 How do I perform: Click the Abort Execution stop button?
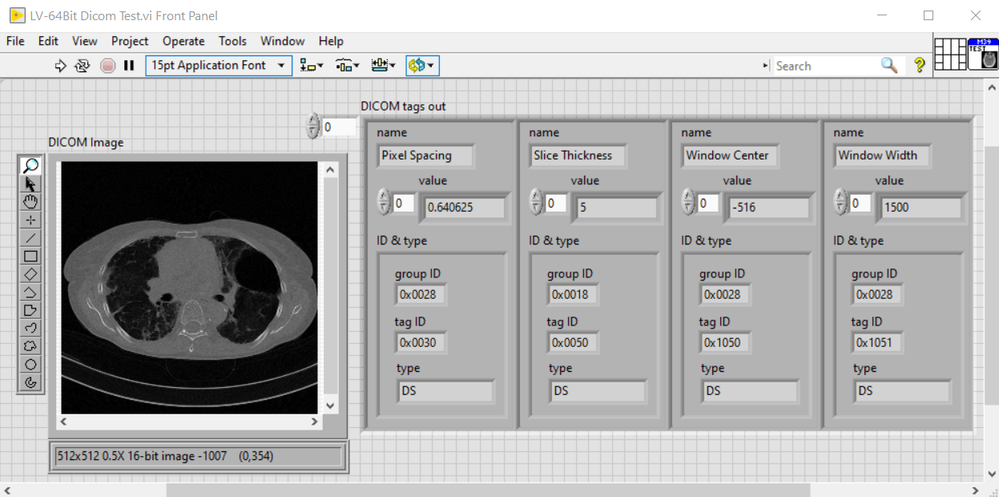click(108, 66)
